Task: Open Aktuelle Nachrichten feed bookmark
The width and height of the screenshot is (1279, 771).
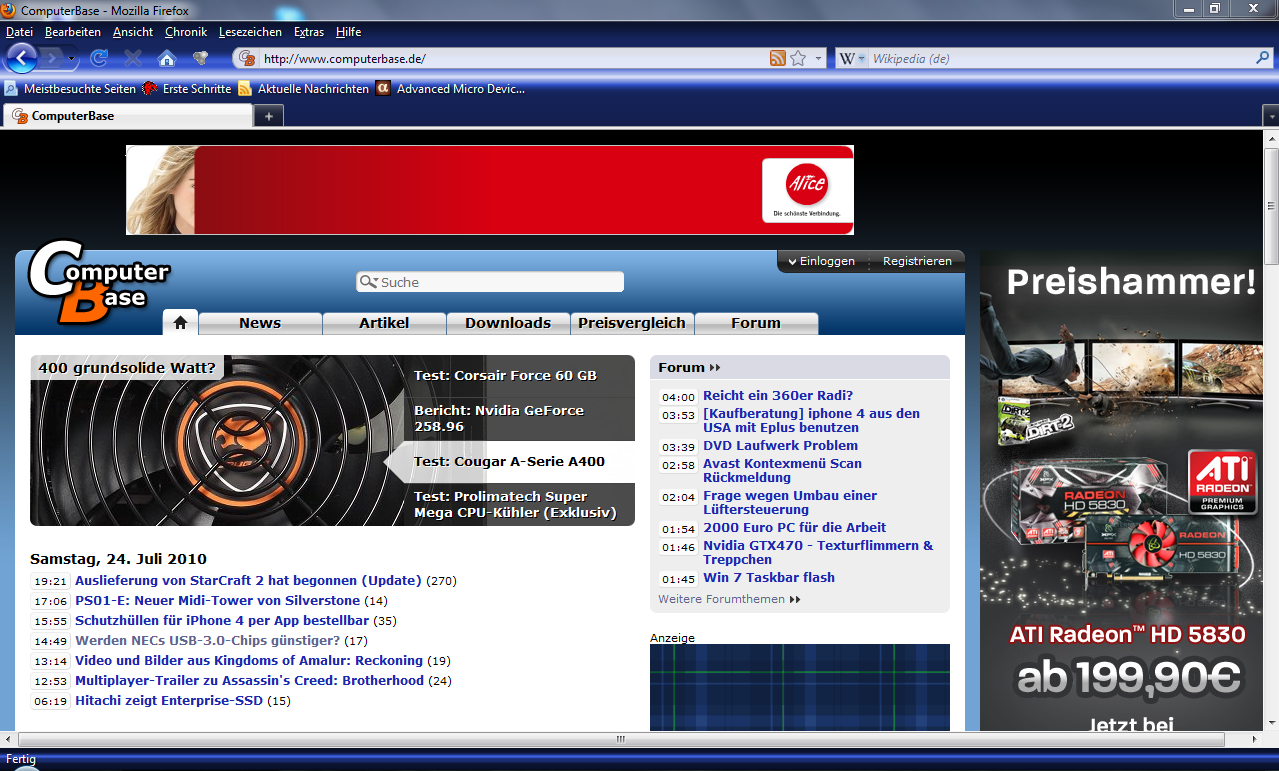Action: click(304, 88)
